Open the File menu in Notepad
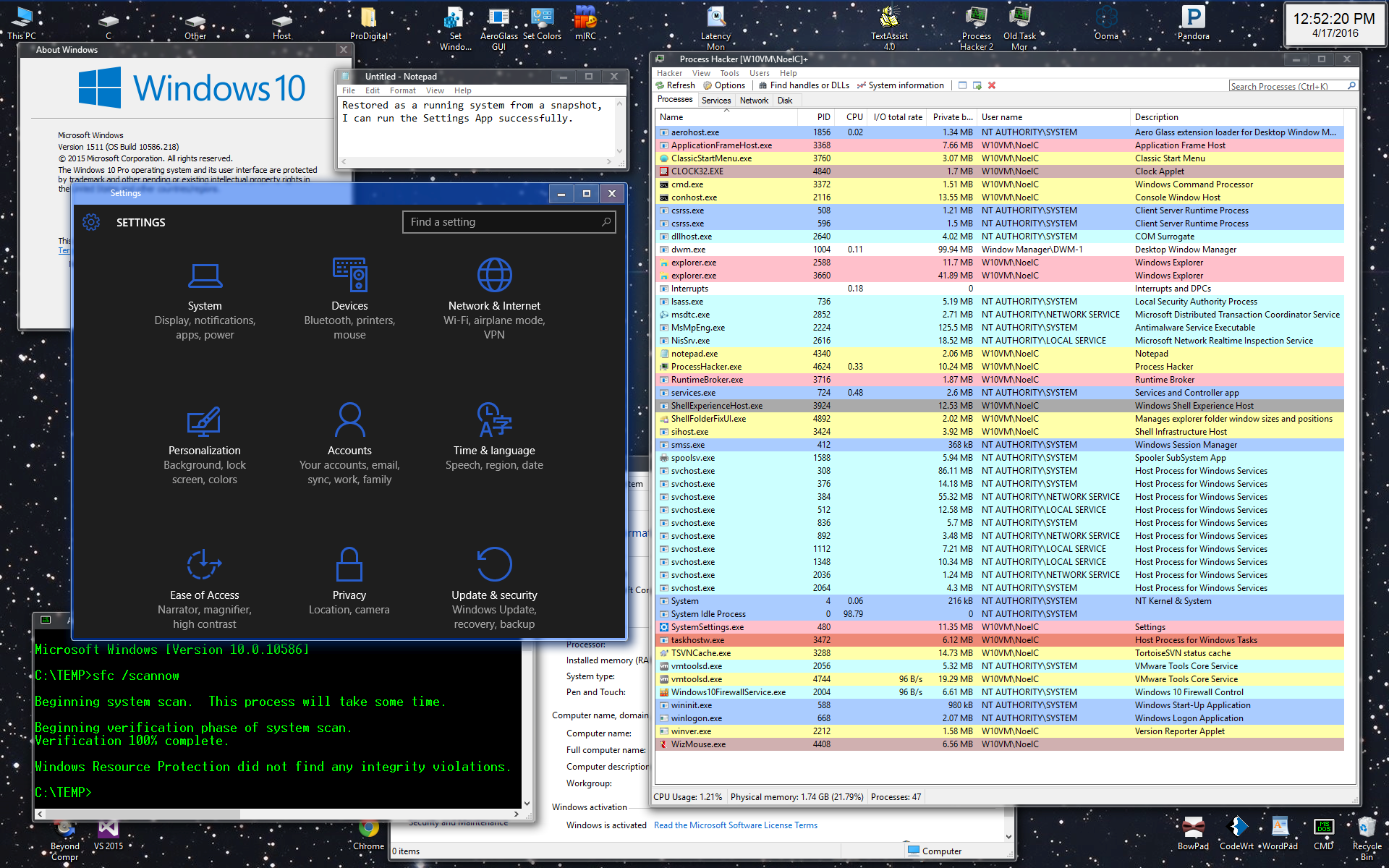1389x868 pixels. pyautogui.click(x=349, y=90)
